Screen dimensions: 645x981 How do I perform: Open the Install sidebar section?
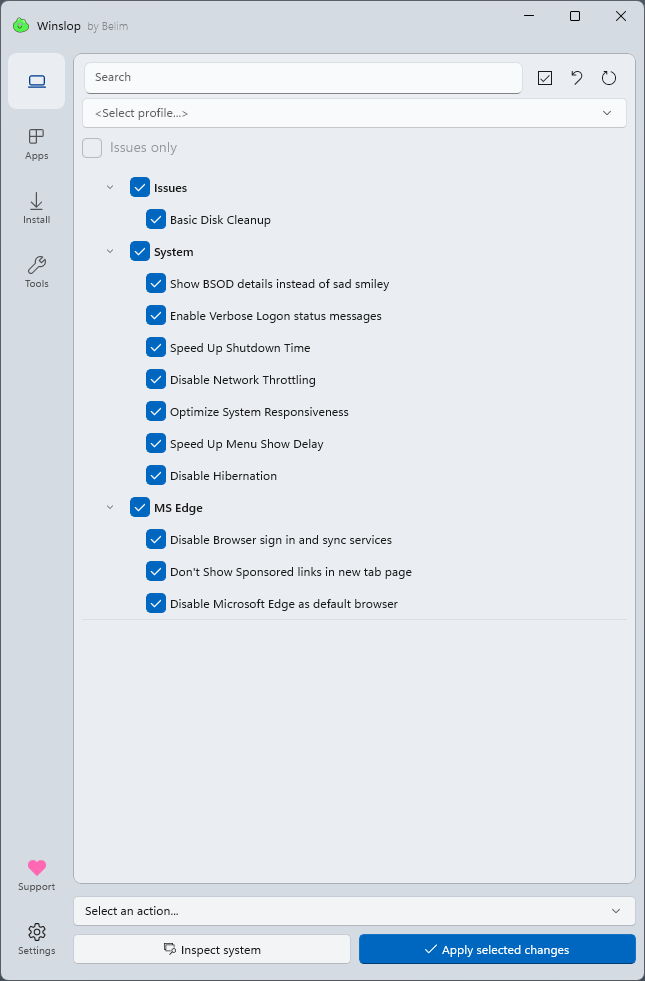(x=37, y=208)
